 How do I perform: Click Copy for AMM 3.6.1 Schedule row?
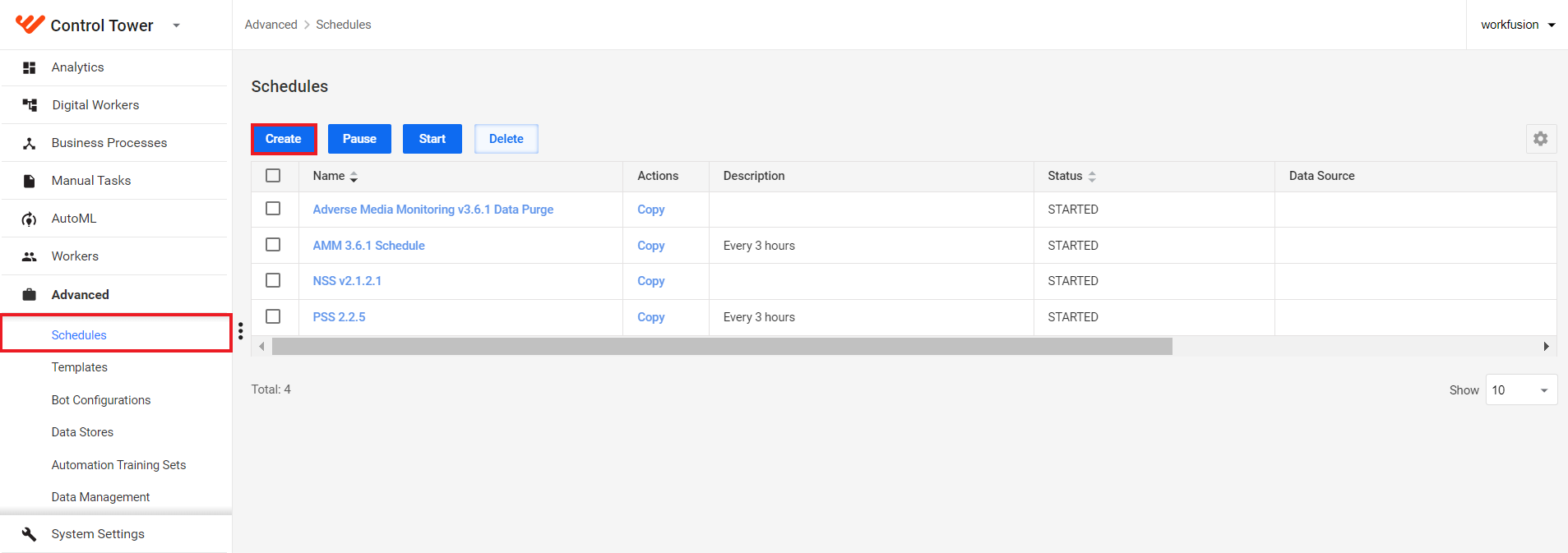pos(651,246)
